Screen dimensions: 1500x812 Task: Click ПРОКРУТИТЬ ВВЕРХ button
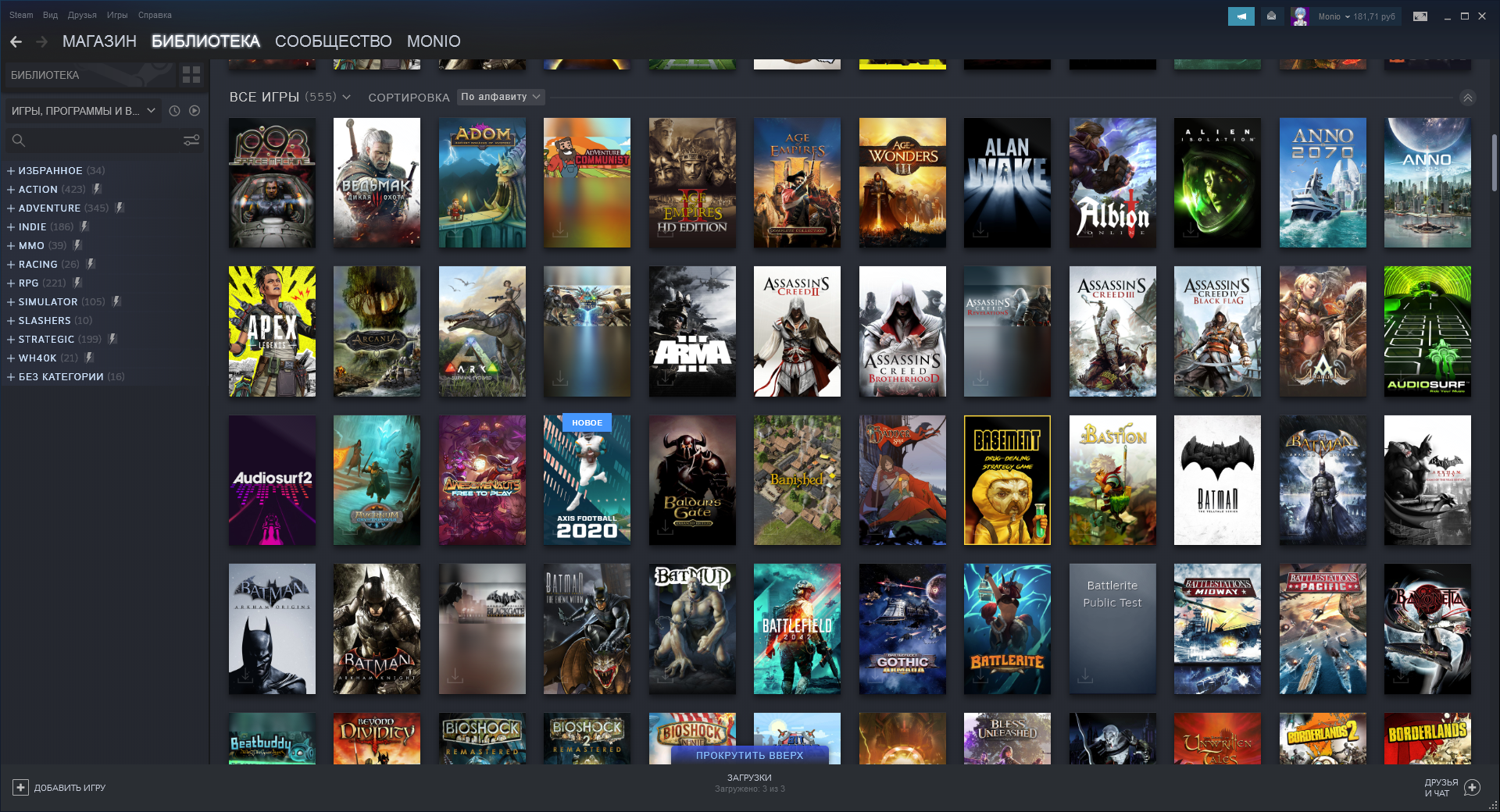(749, 755)
